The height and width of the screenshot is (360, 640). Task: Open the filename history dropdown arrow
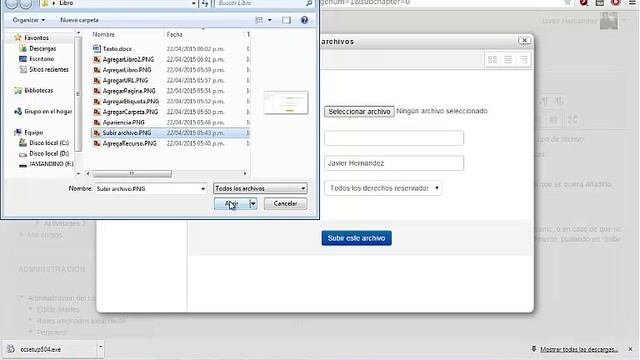pos(203,189)
